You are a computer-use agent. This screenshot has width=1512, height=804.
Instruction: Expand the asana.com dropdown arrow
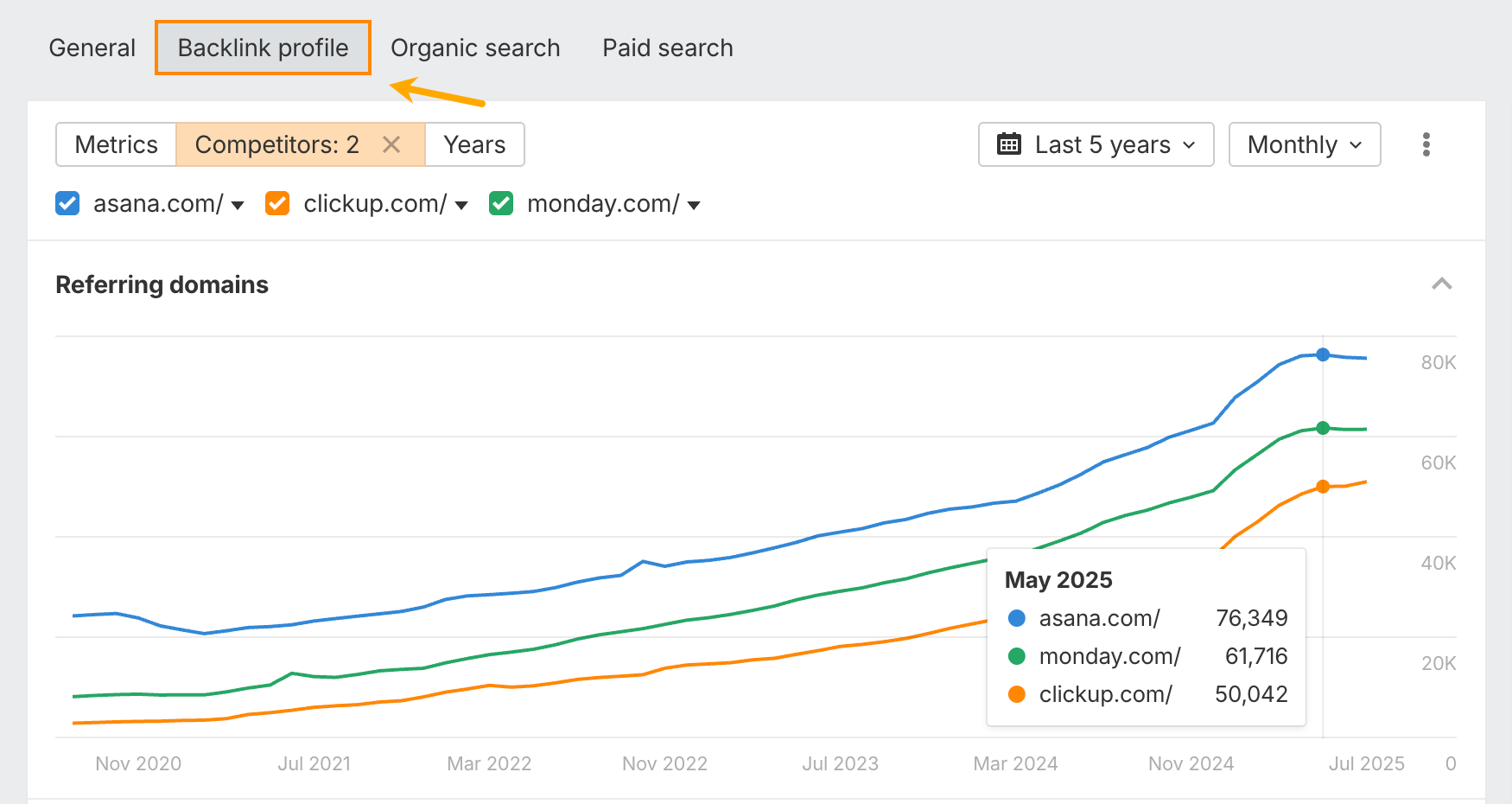[237, 206]
